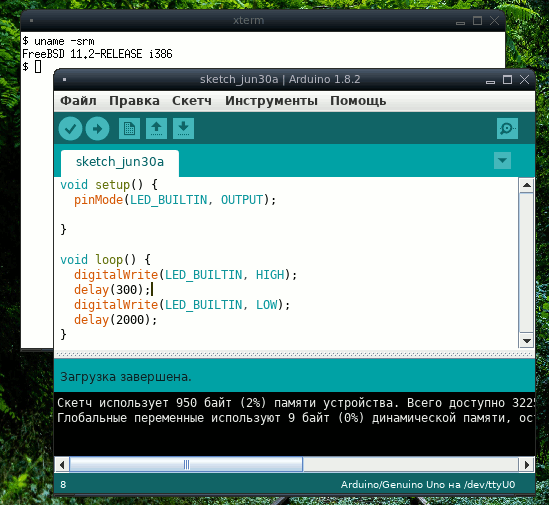Click 'FreeBSD 11.2-RELEASE i386' output in xterm
Viewport: 549px width, 505px height.
coord(97,54)
